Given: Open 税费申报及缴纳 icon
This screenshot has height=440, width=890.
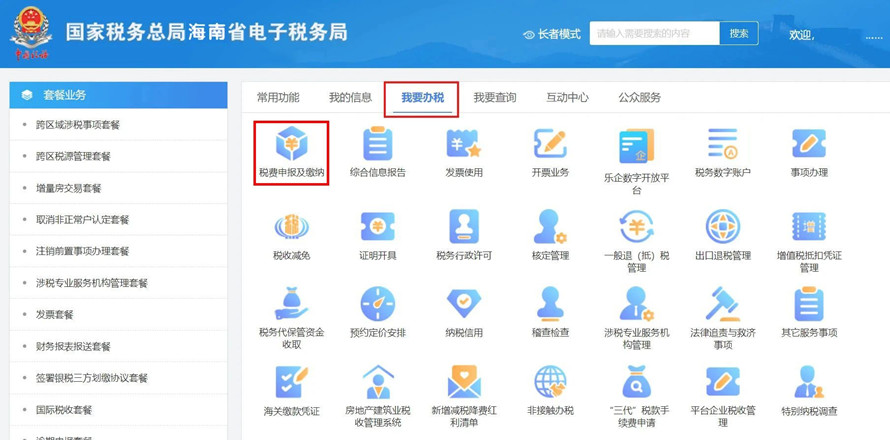Looking at the screenshot, I should [x=292, y=144].
